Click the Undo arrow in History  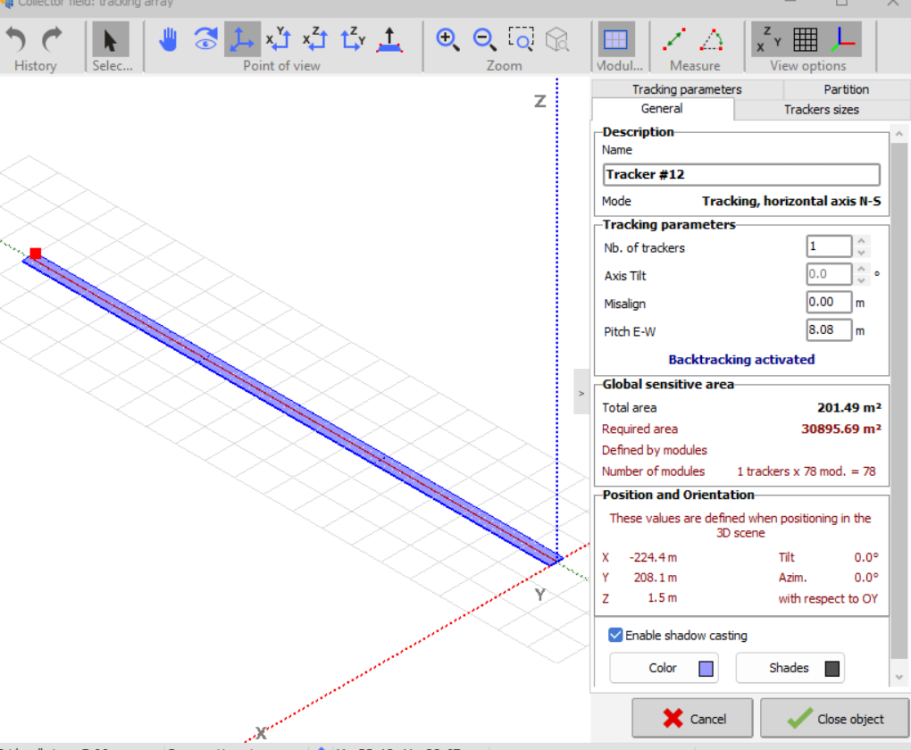click(x=17, y=40)
